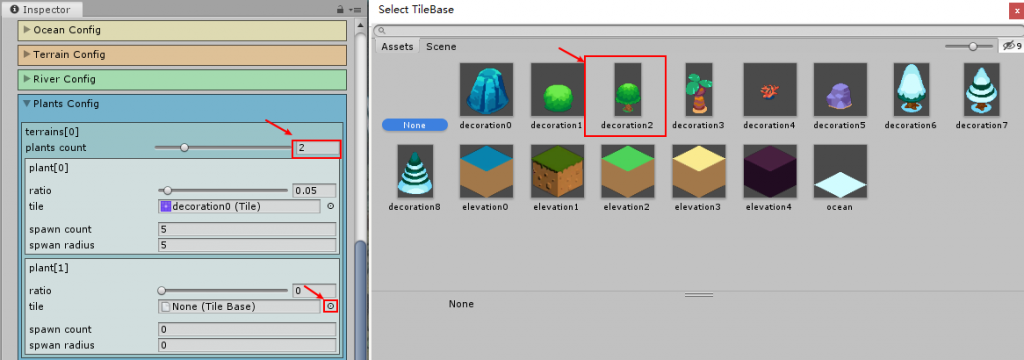1024x360 pixels.
Task: Switch to the Assets tab
Action: (x=397, y=46)
